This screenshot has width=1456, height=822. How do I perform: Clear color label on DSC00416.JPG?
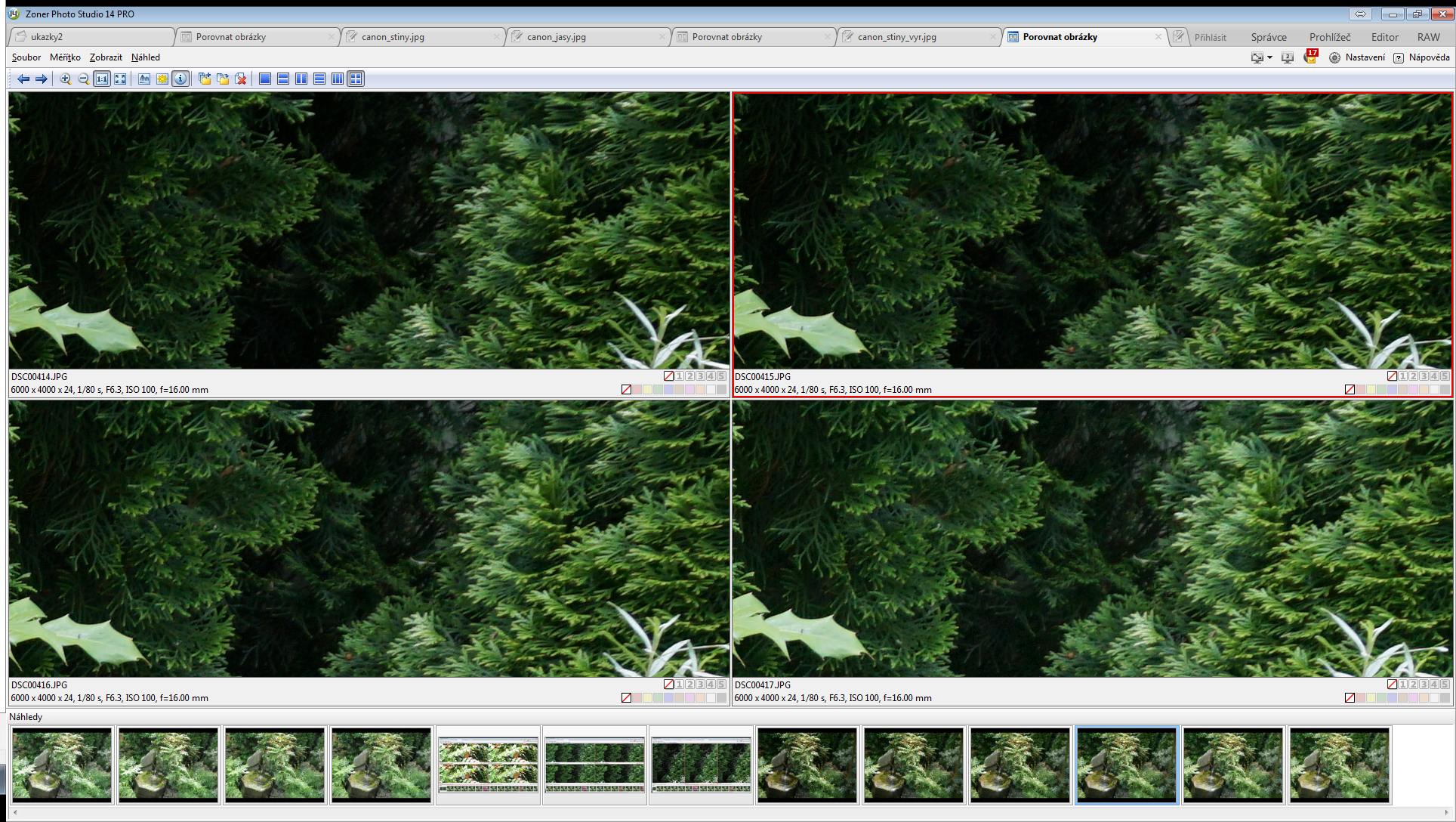coord(626,698)
